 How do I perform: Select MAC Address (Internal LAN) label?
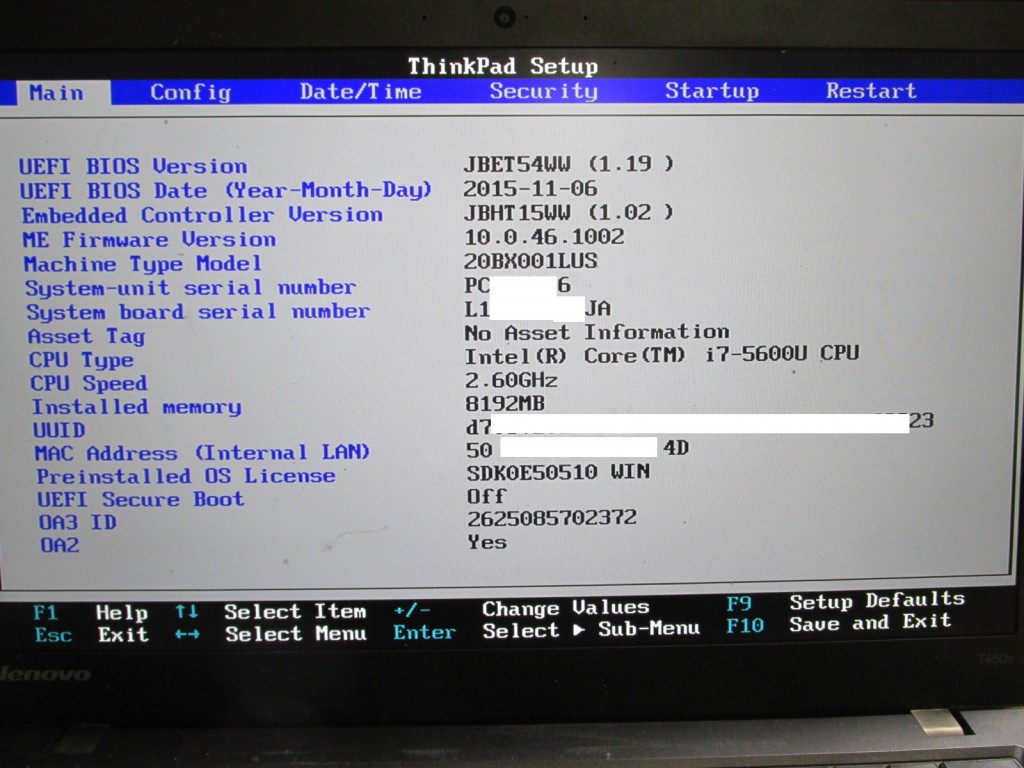pyautogui.click(x=202, y=453)
